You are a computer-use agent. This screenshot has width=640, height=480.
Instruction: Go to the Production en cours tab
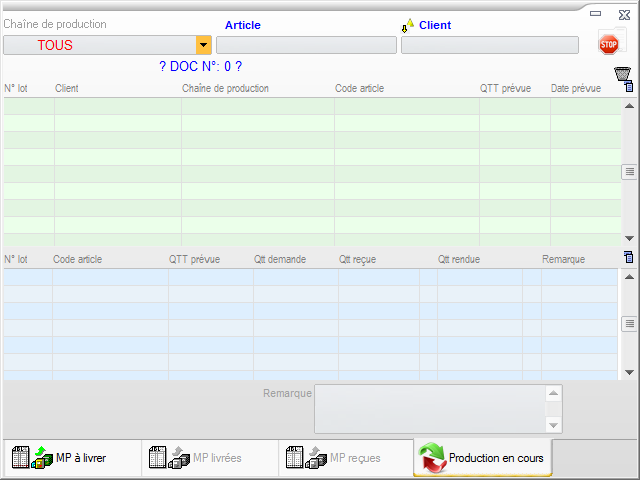(x=482, y=458)
